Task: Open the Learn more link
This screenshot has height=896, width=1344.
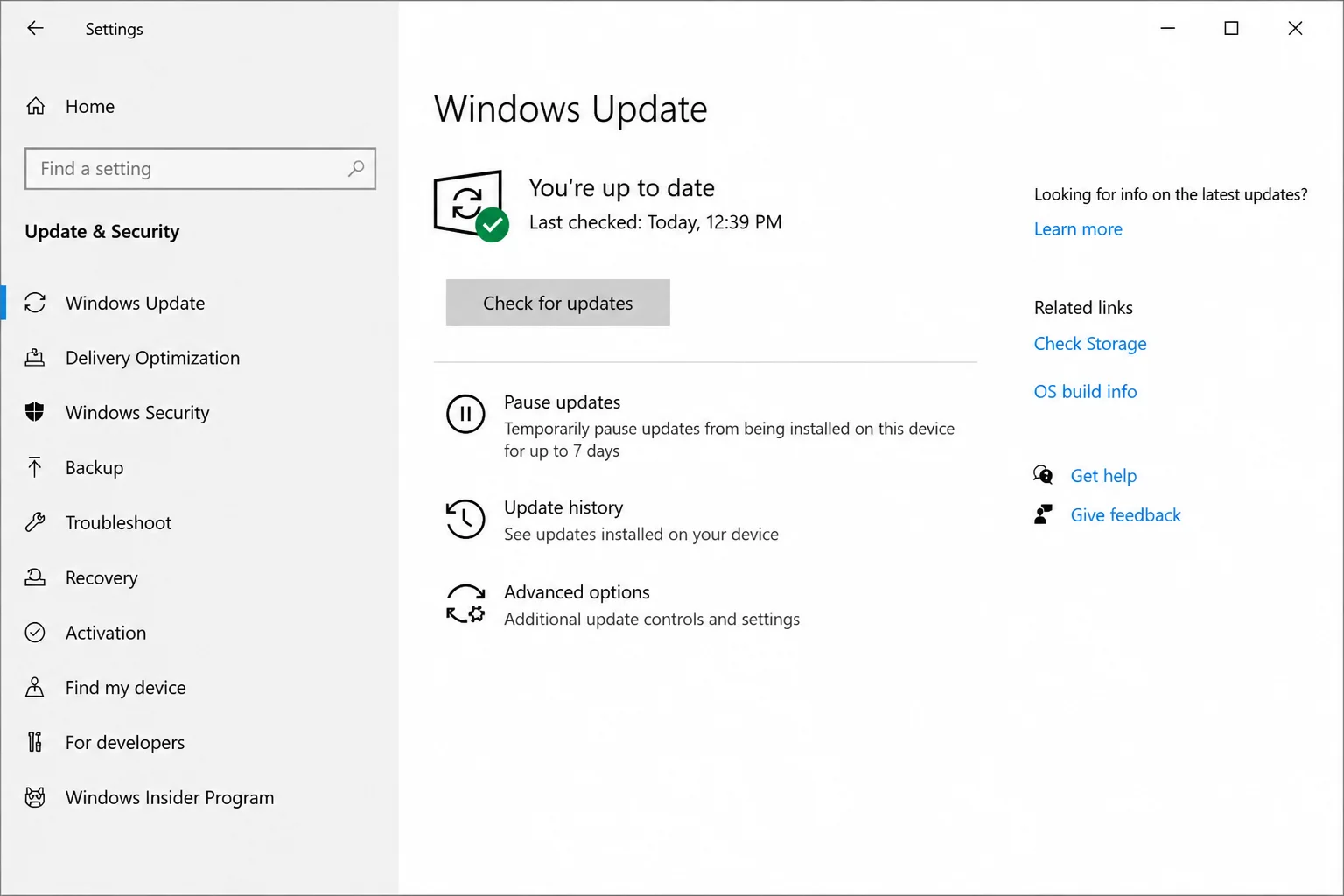Action: 1078,229
